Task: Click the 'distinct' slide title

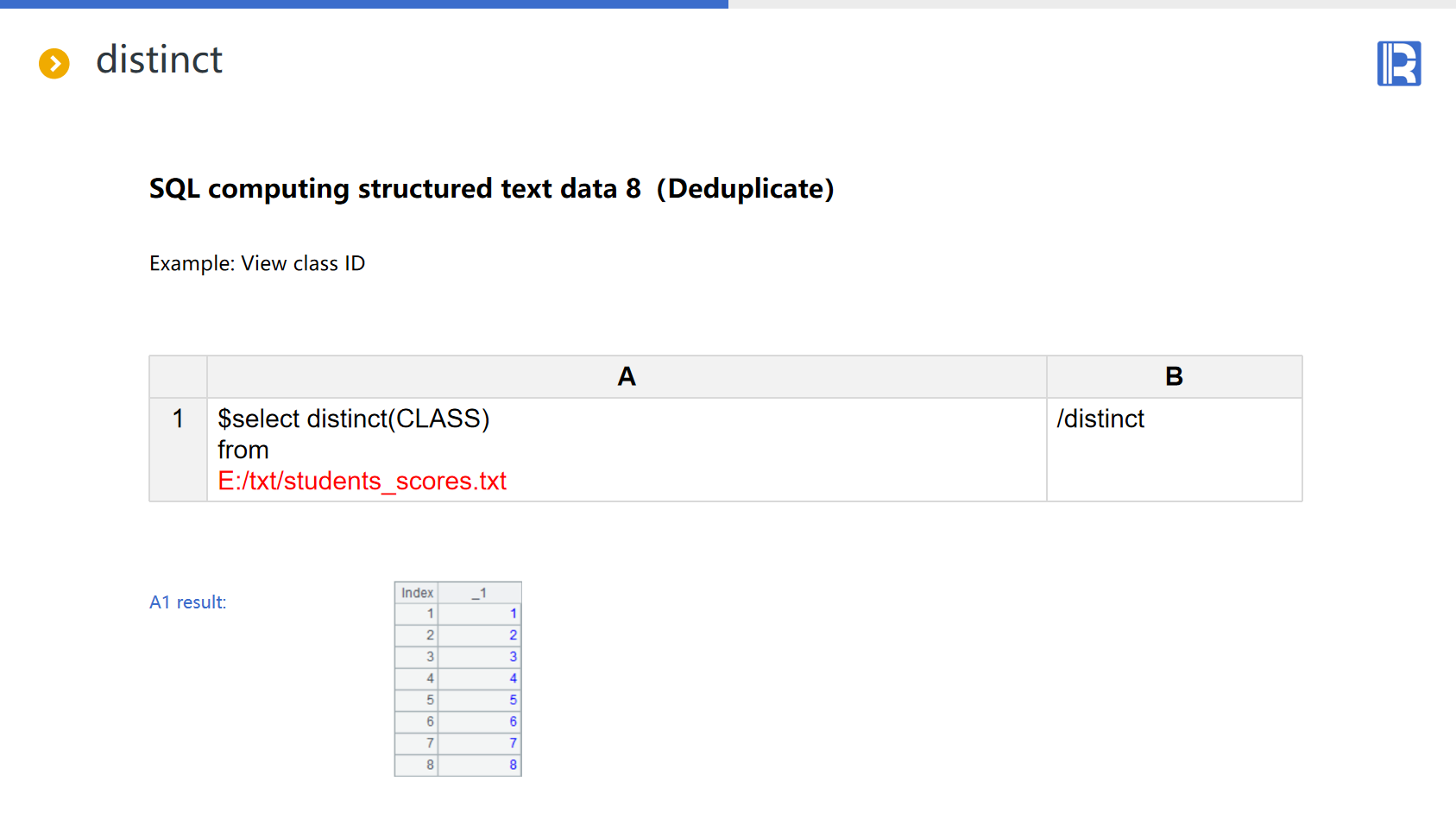Action: coord(159,60)
